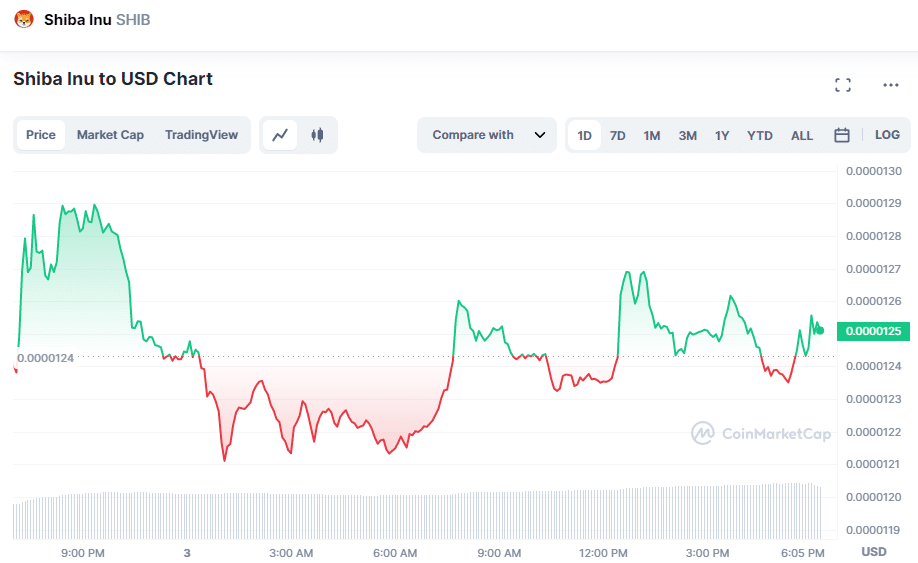Toggle the LOG scale option
Screen dimensions: 918x563
[x=887, y=135]
